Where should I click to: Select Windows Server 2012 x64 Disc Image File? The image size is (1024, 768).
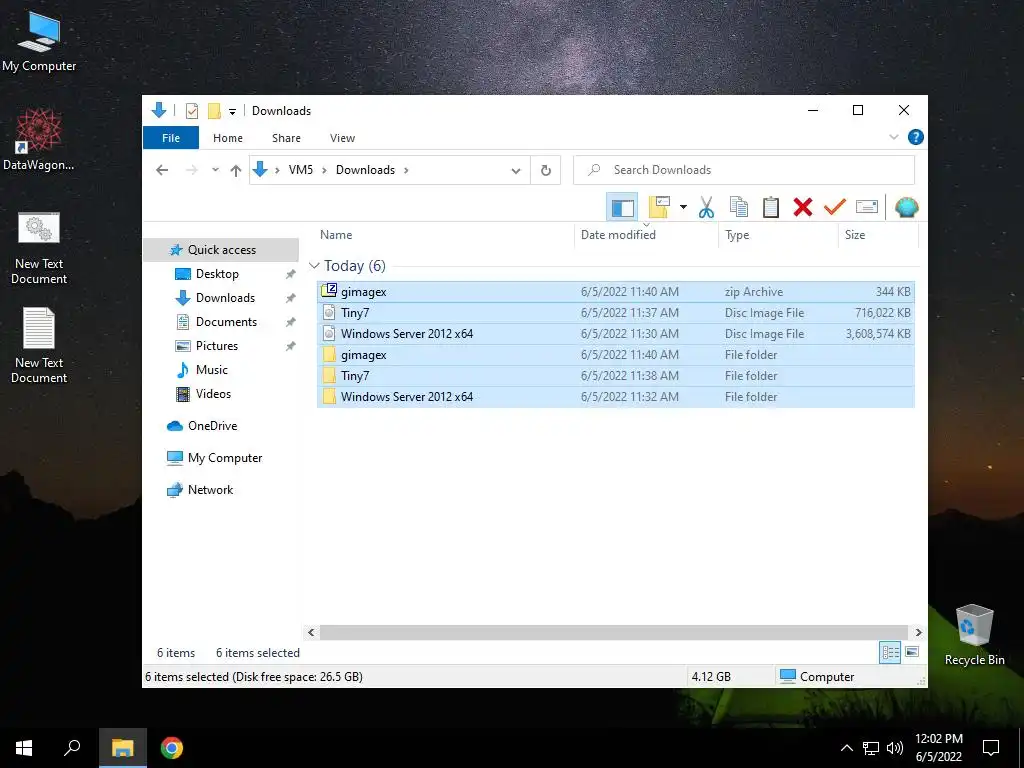pos(616,334)
